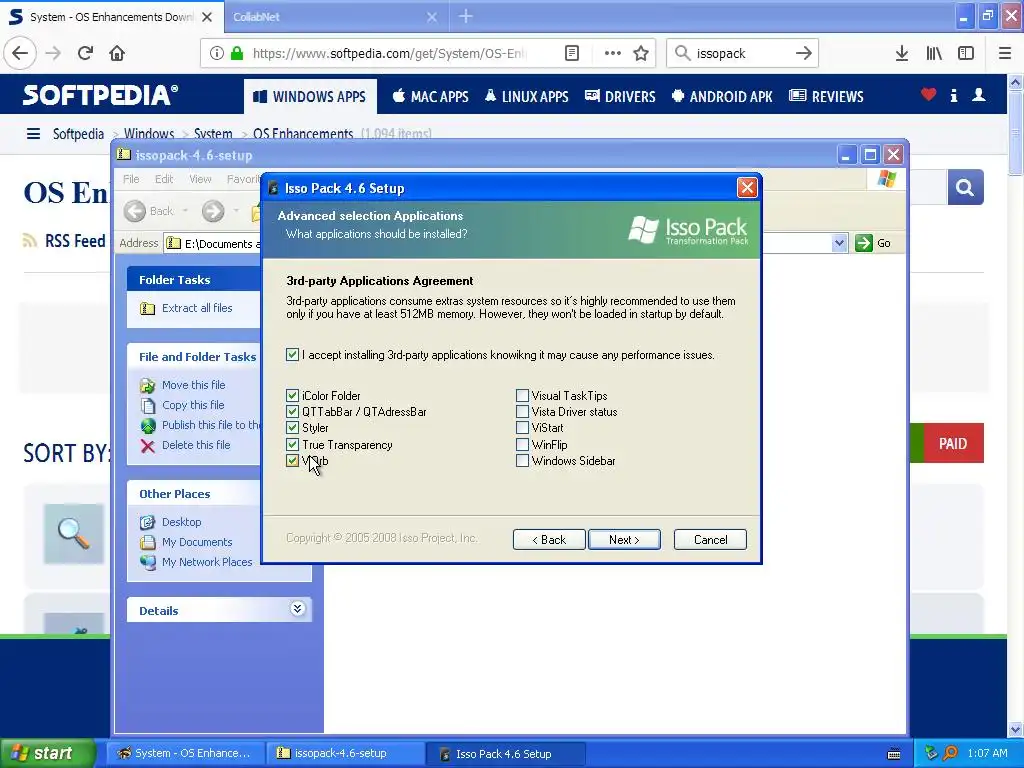This screenshot has height=768, width=1024.
Task: Open Softpedia breadcrumb hamburger menu
Action: [x=33, y=134]
